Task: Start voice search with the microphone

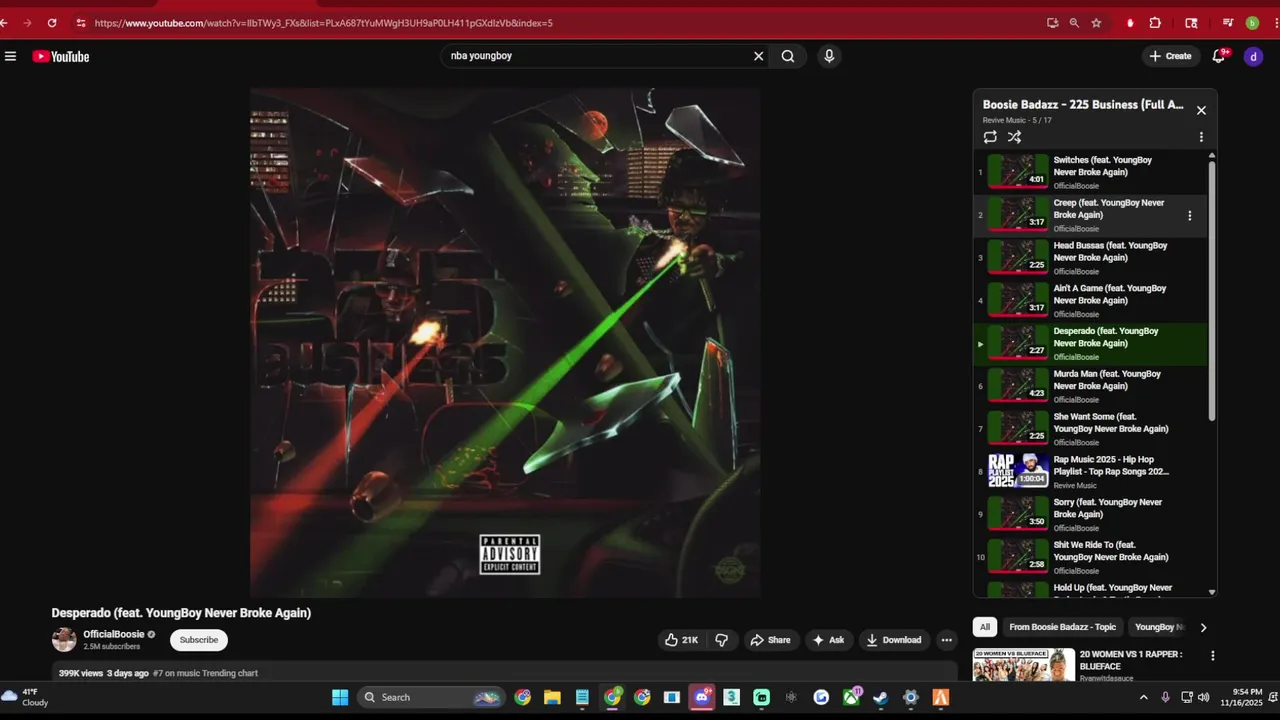Action: click(829, 56)
